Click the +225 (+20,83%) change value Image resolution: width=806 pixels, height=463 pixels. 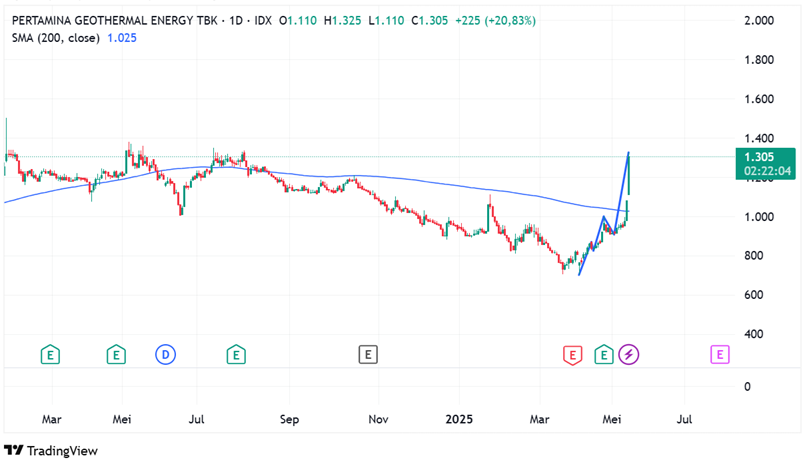(496, 21)
